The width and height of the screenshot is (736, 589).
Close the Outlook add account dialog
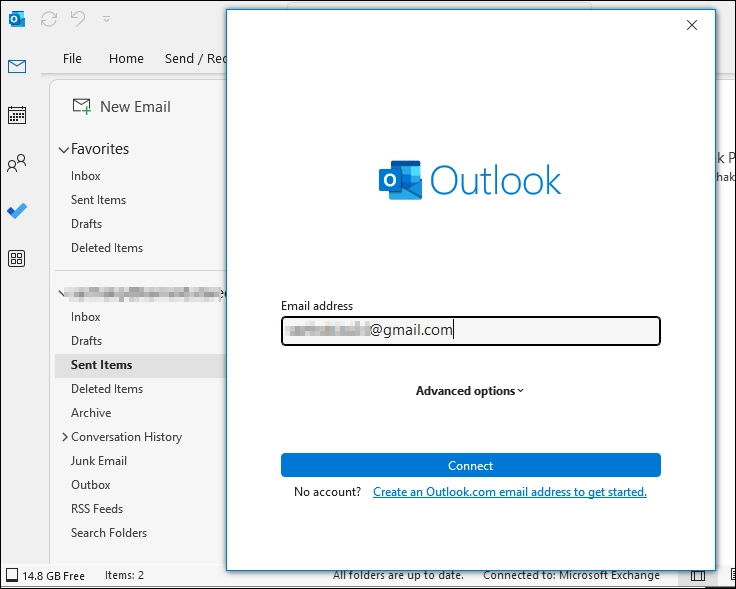point(692,25)
